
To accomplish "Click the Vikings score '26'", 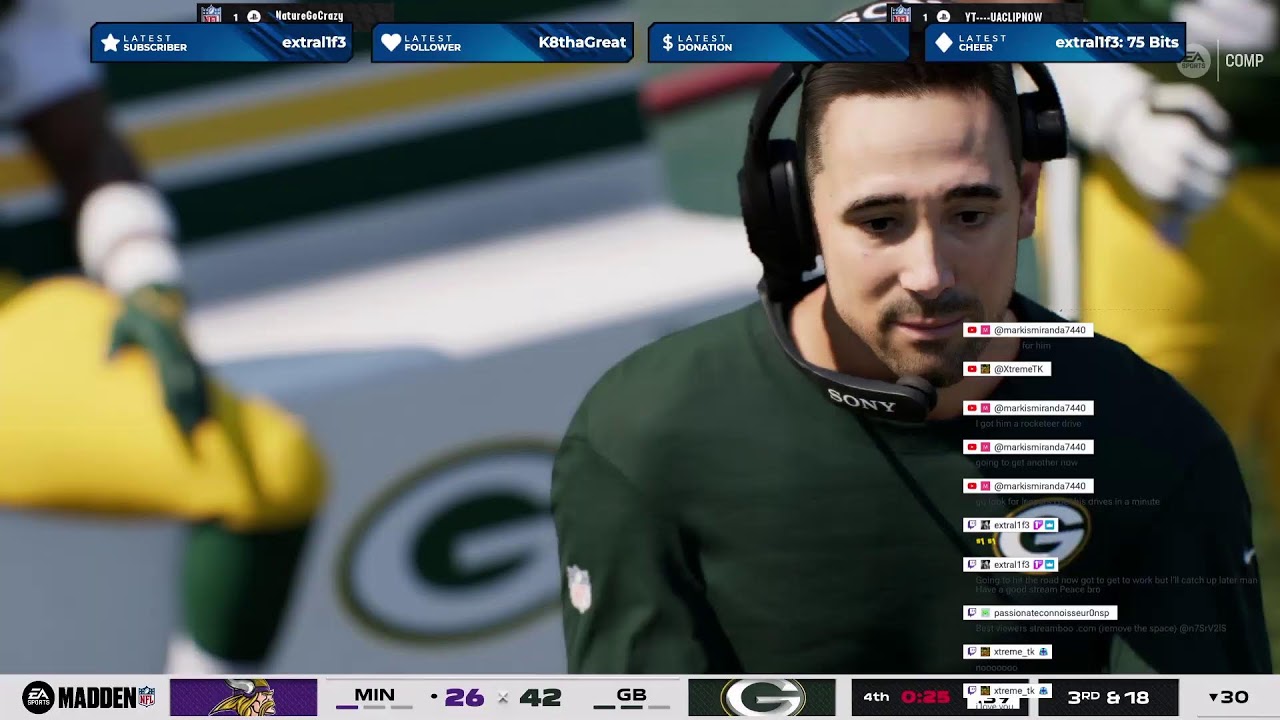I will (x=464, y=697).
